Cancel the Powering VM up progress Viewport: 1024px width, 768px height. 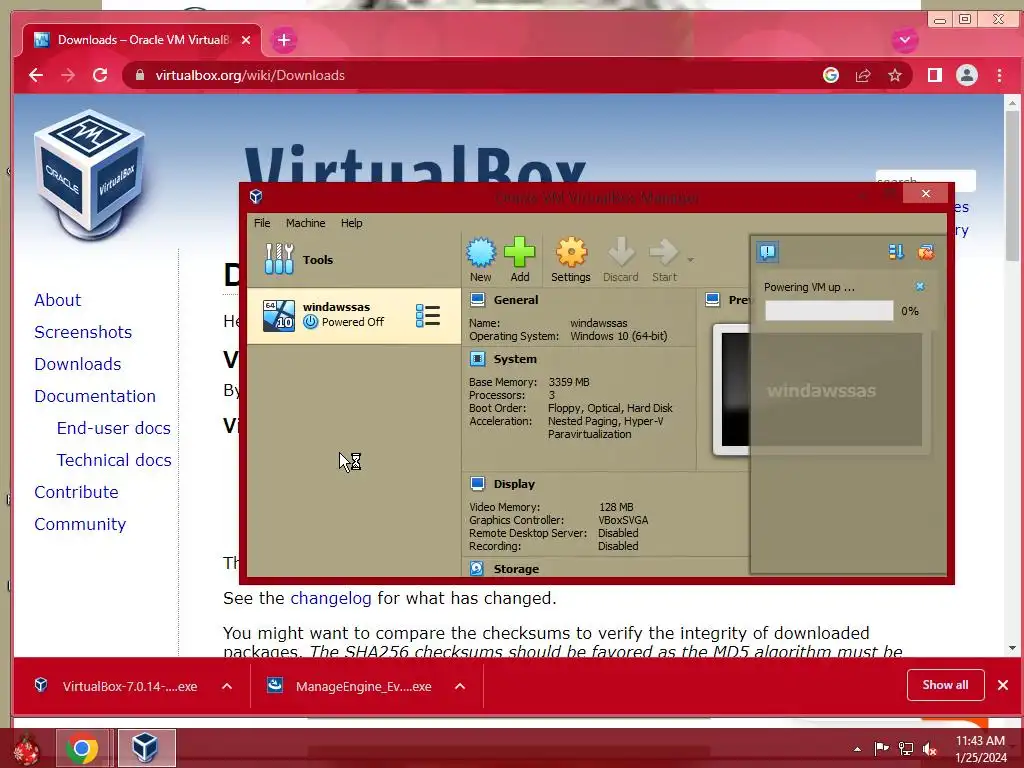[x=920, y=286]
